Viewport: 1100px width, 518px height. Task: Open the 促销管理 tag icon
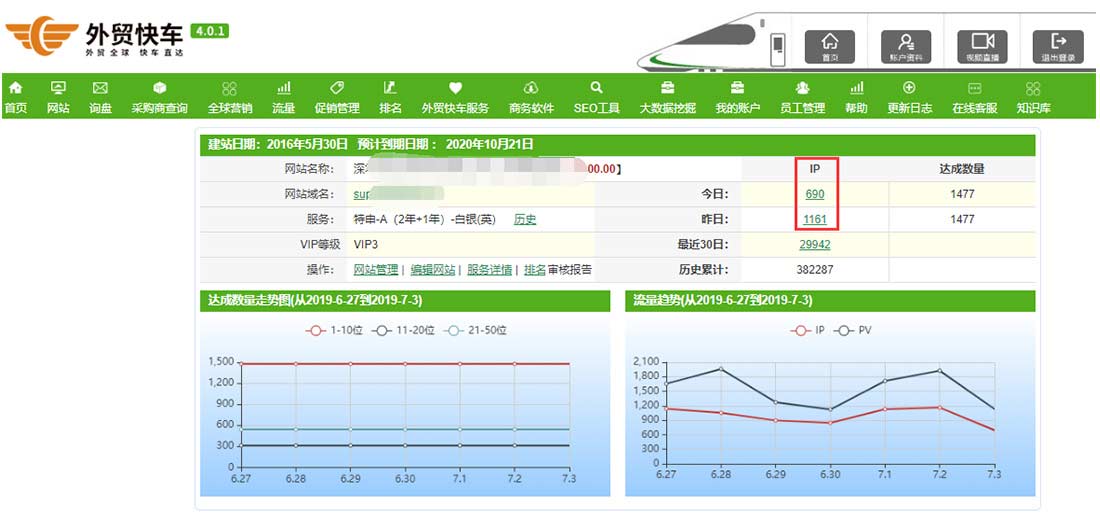[x=337, y=88]
